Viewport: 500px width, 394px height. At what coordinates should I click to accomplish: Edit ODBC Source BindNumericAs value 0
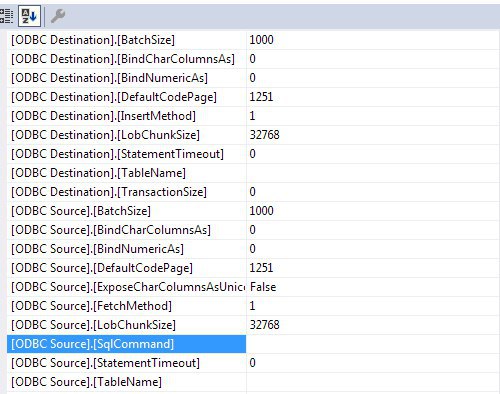click(x=373, y=249)
